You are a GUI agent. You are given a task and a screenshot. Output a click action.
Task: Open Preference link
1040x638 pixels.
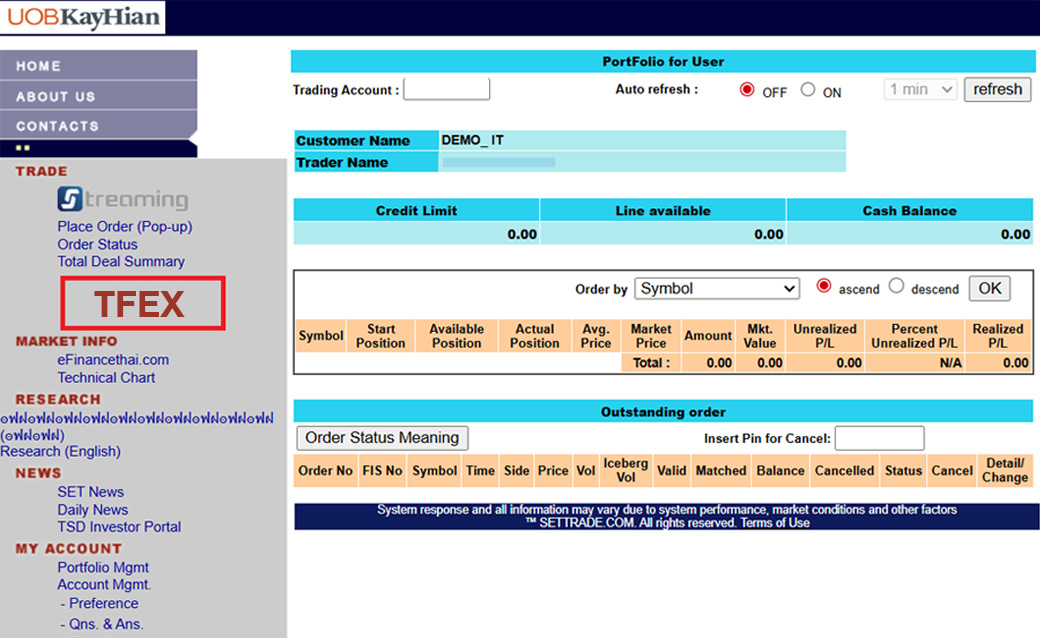coord(103,604)
